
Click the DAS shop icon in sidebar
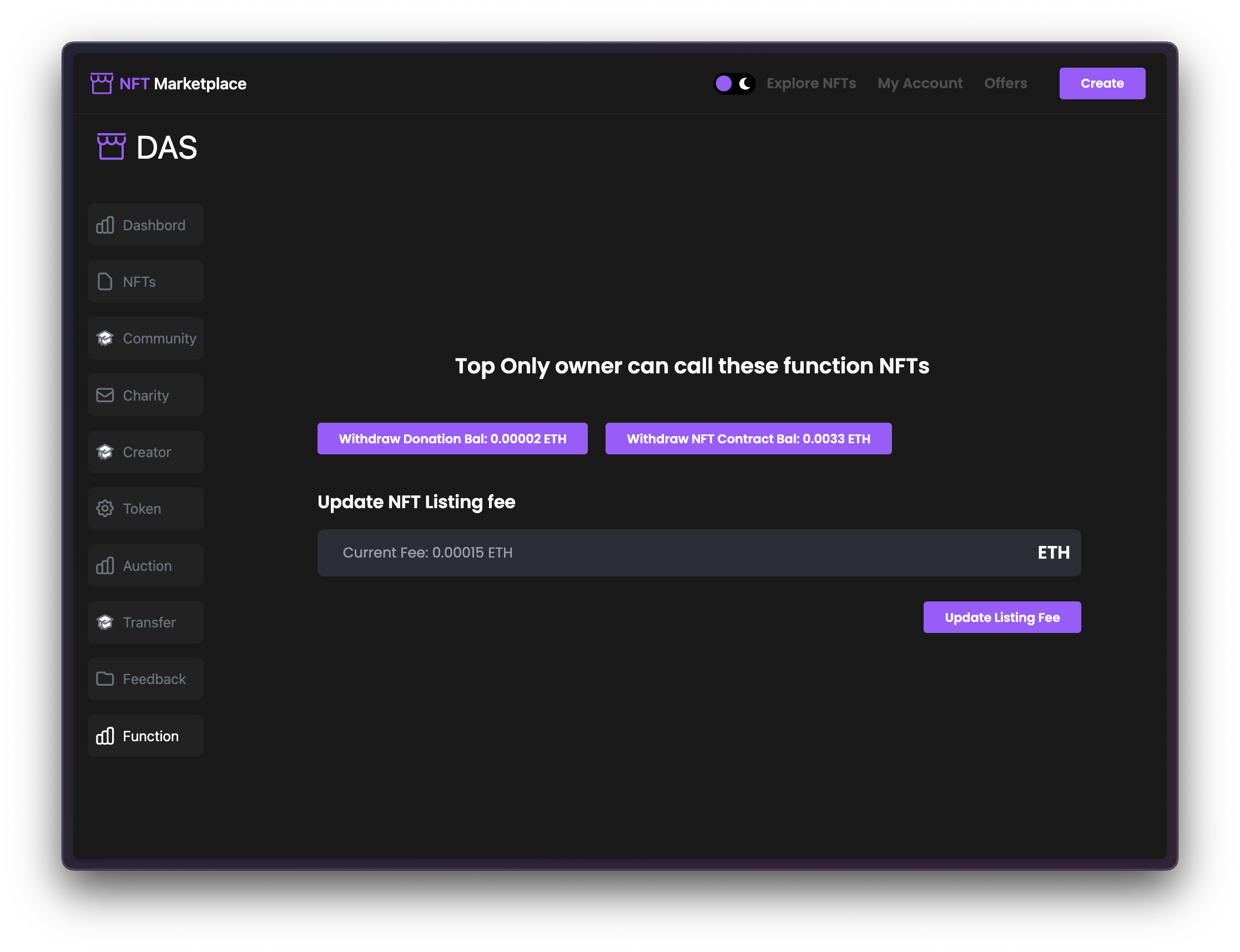tap(111, 147)
